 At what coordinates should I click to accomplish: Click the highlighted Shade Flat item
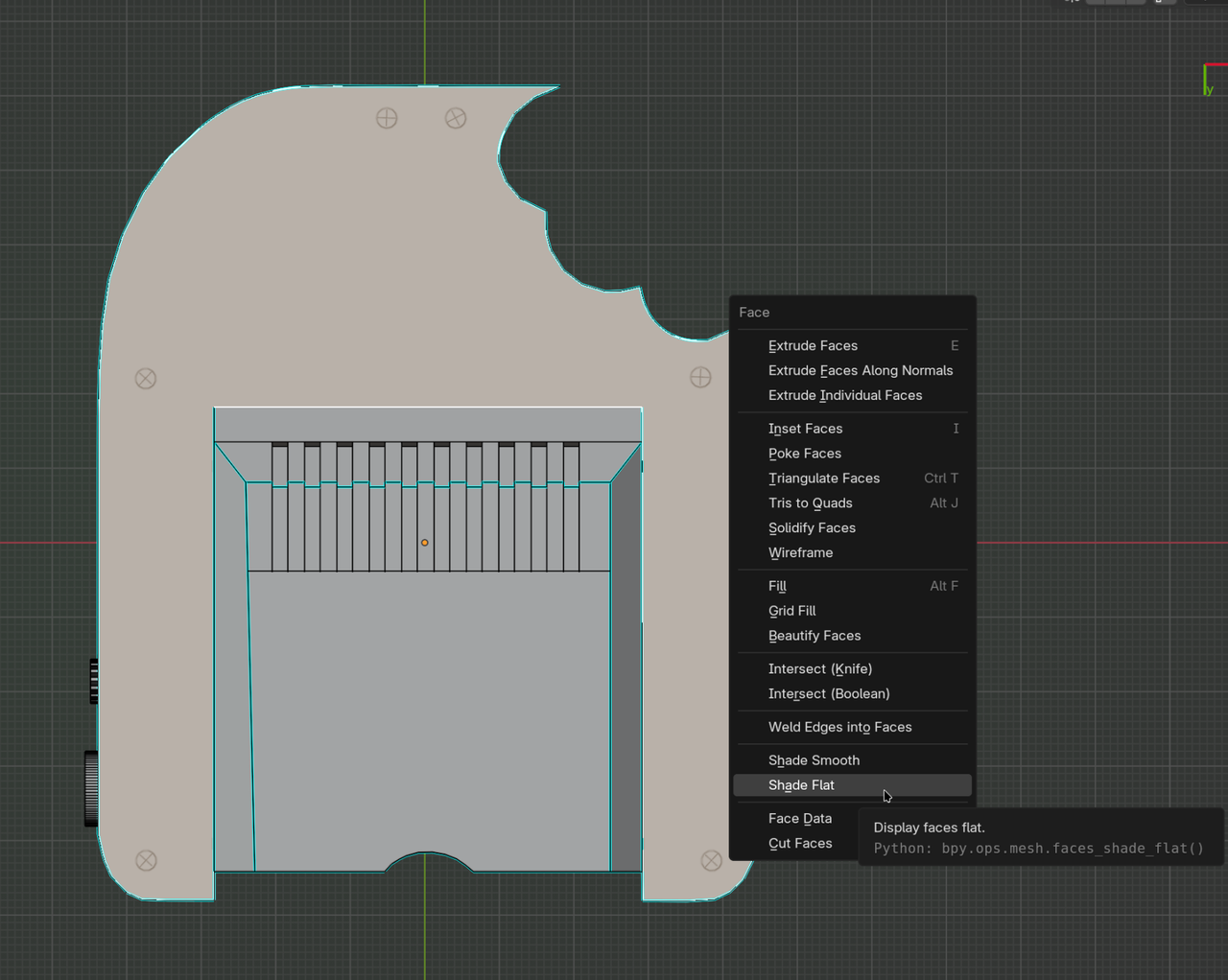[801, 785]
